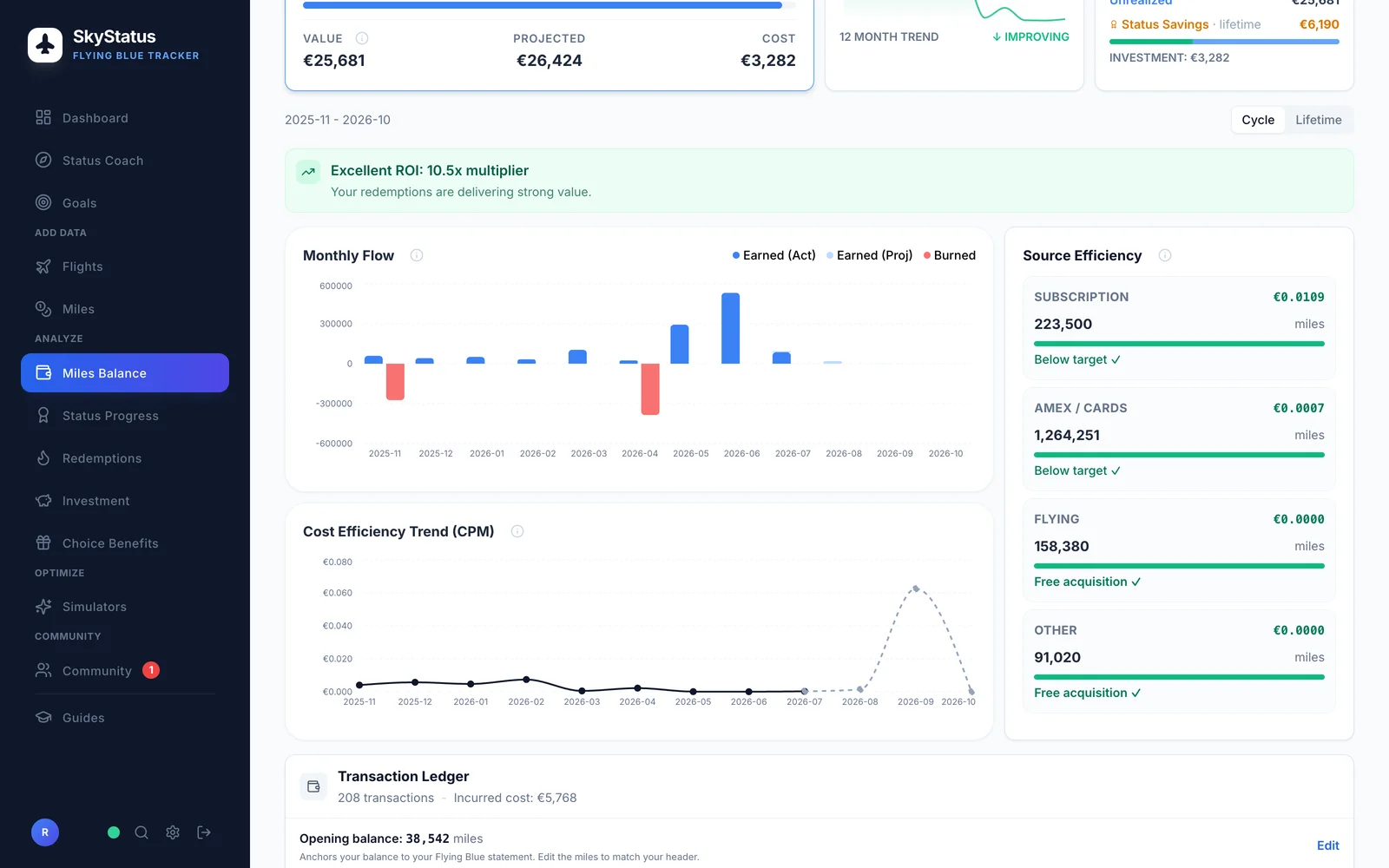
Task: Click the 2026-09 CPM peak point
Action: tap(916, 589)
